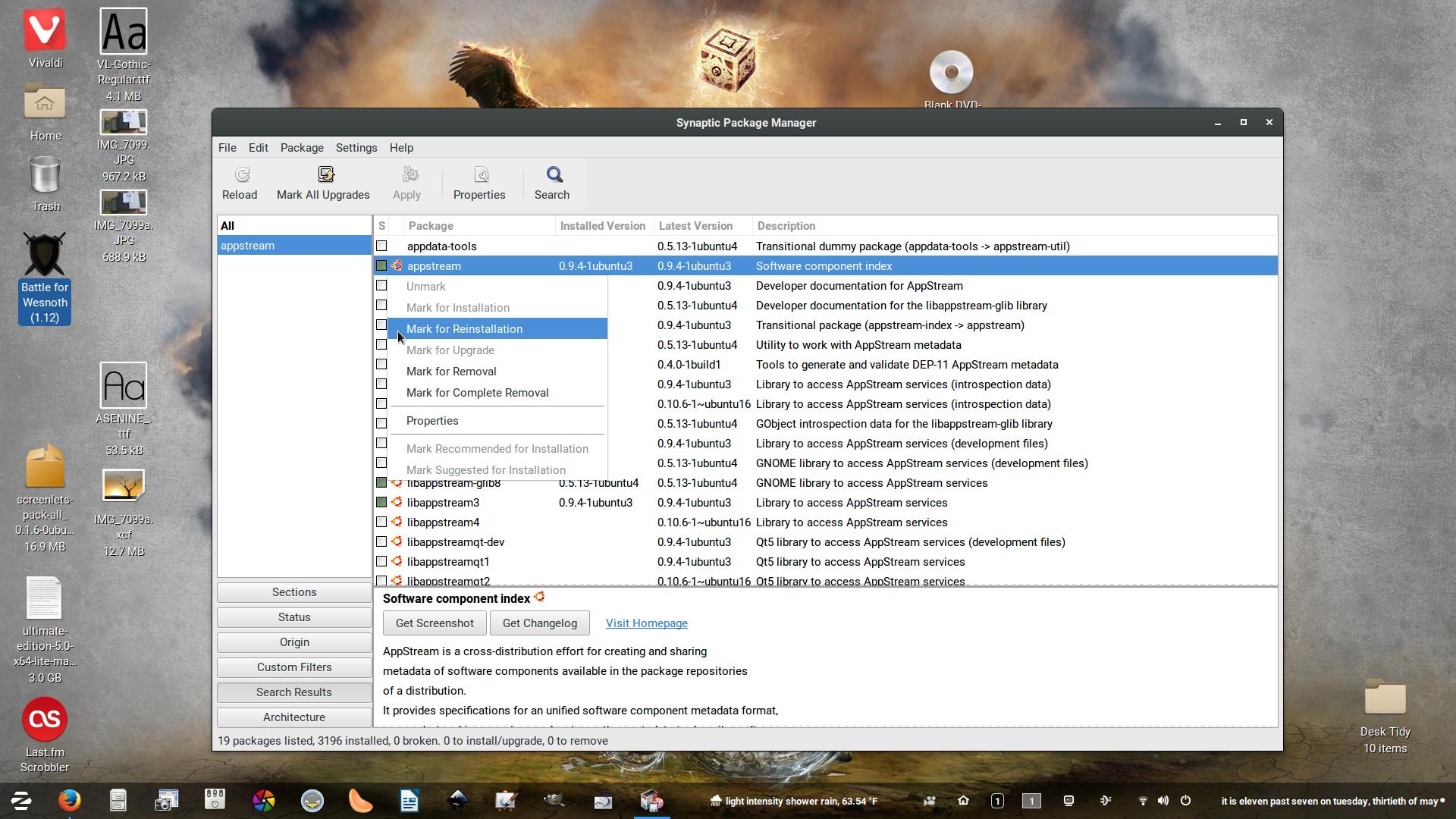
Task: Show the Custom Filters list
Action: click(x=294, y=667)
